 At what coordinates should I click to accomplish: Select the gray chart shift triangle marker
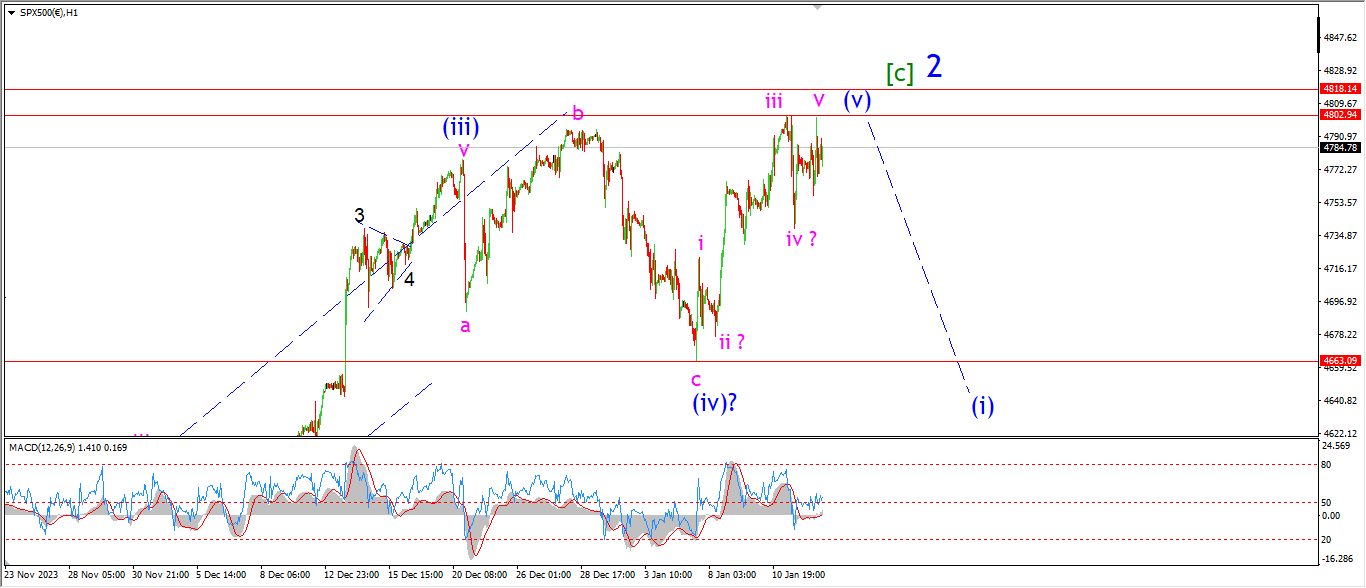coord(818,6)
